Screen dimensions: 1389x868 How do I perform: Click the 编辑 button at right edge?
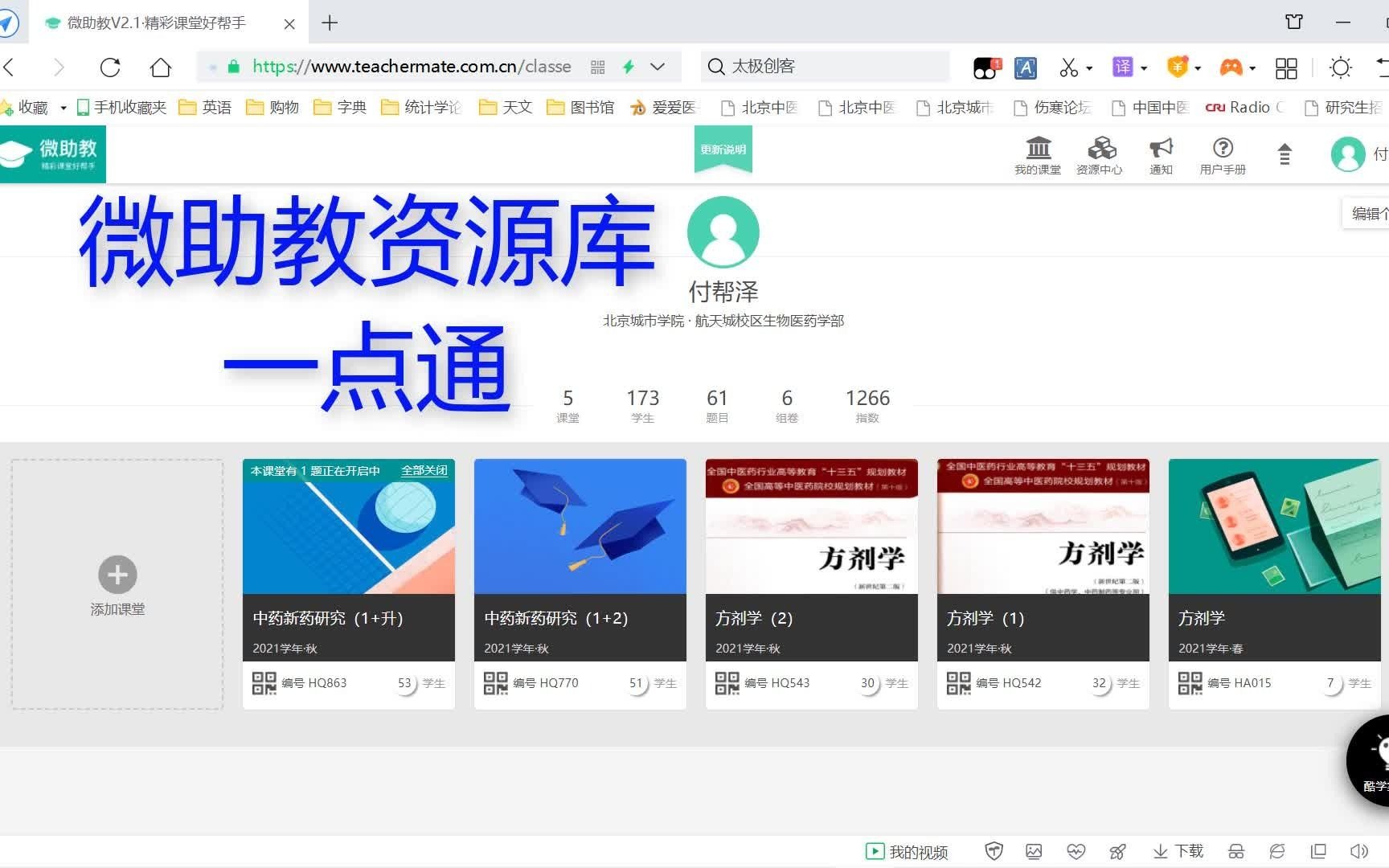coord(1366,213)
